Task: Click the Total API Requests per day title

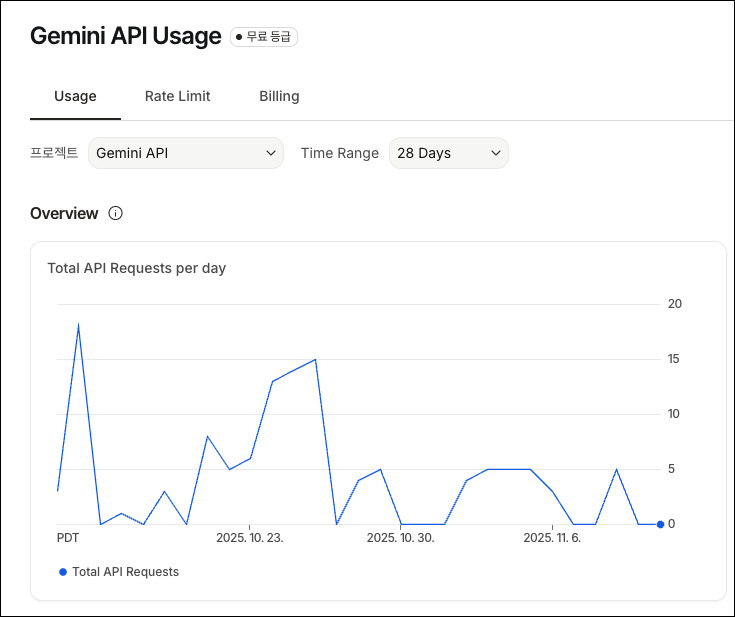Action: click(x=136, y=268)
